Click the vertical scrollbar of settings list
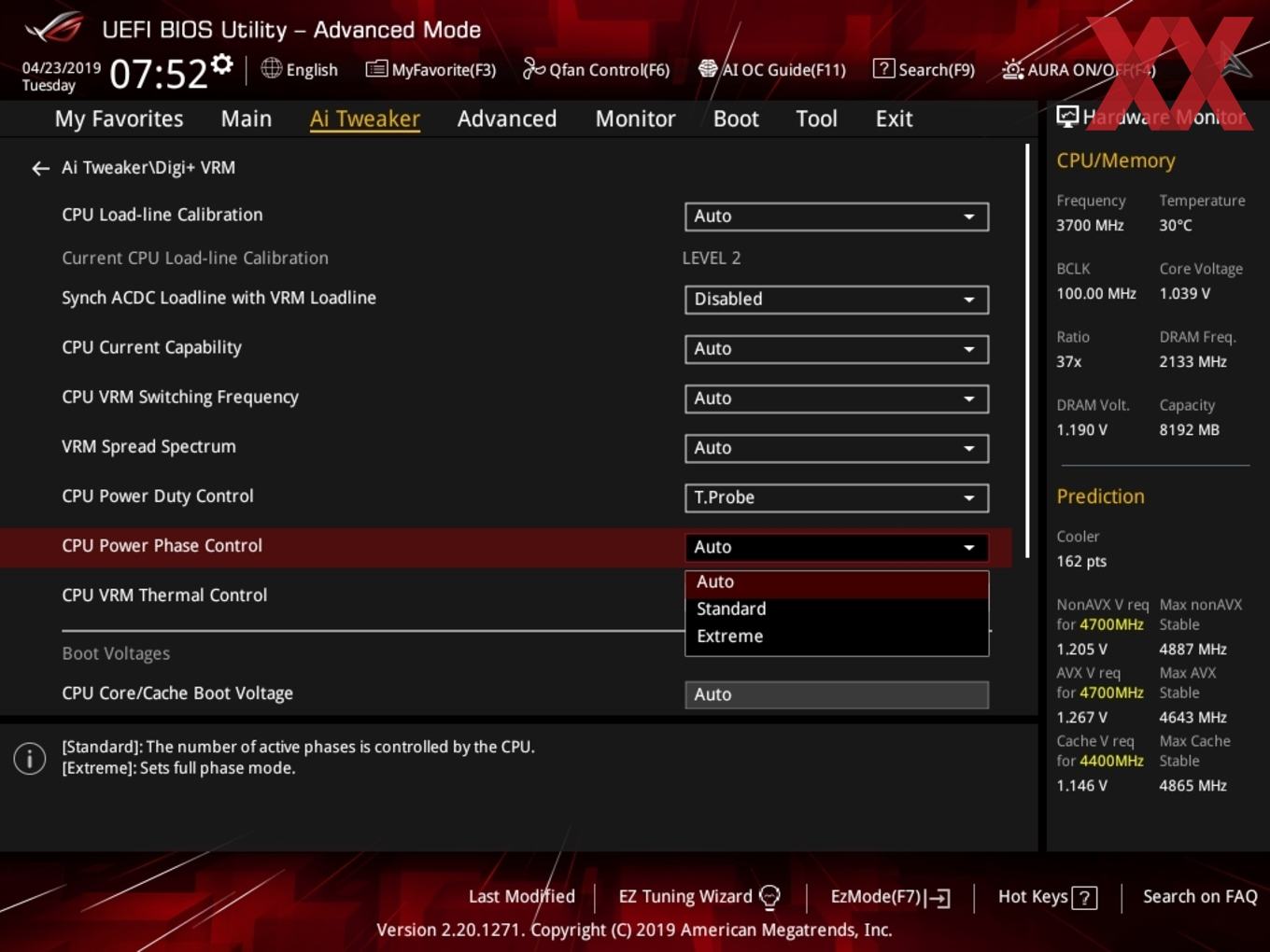The width and height of the screenshot is (1270, 952). point(1027,350)
